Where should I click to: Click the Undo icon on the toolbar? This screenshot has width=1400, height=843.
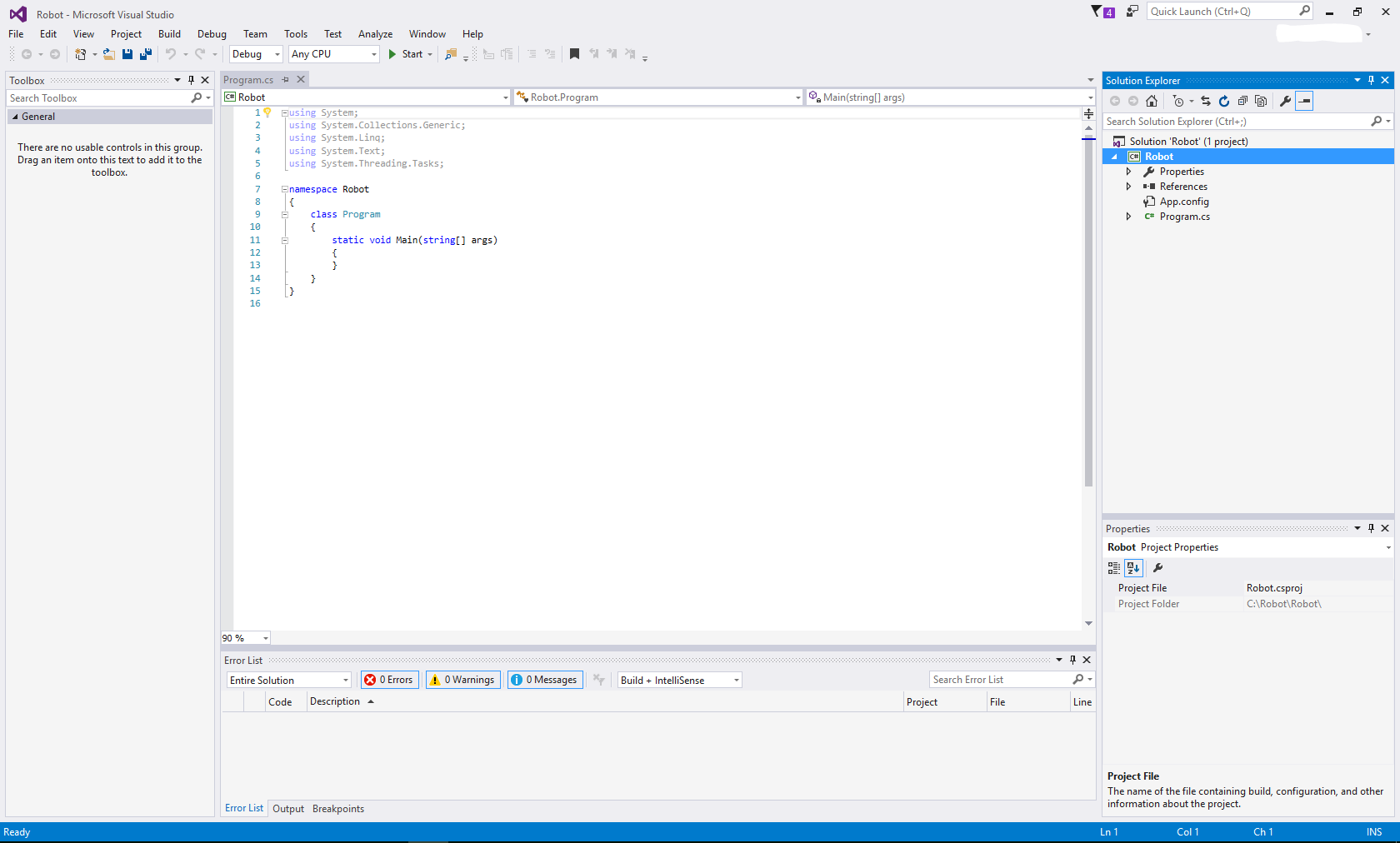(x=171, y=54)
